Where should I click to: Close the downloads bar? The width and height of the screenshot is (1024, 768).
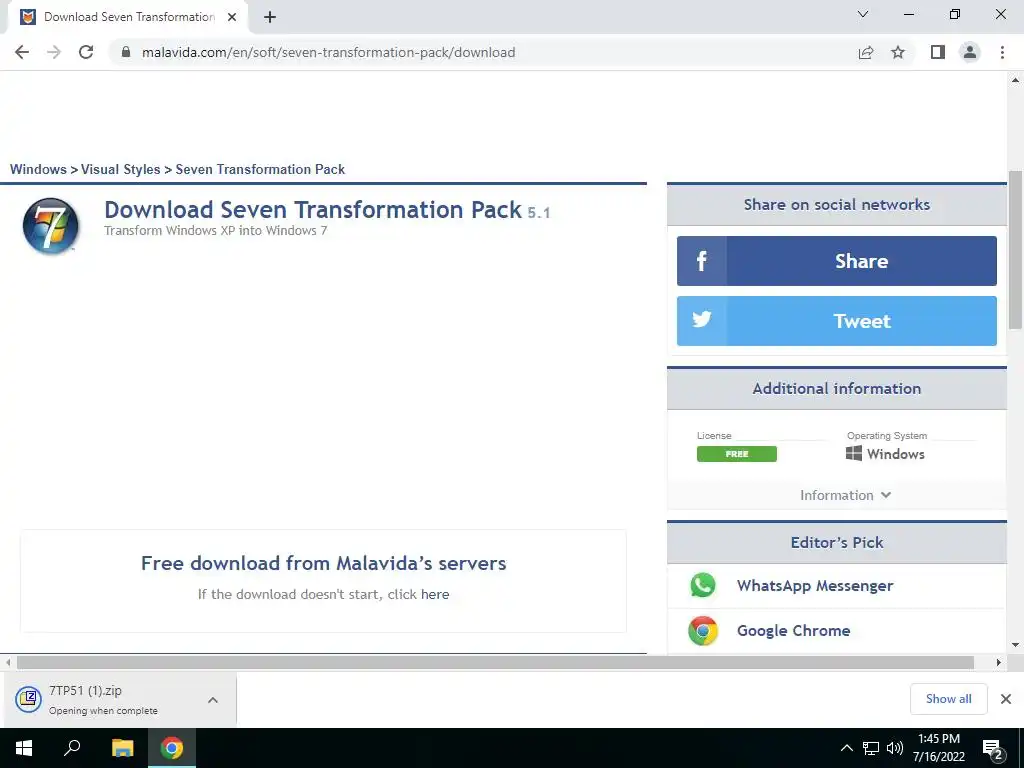(1006, 699)
